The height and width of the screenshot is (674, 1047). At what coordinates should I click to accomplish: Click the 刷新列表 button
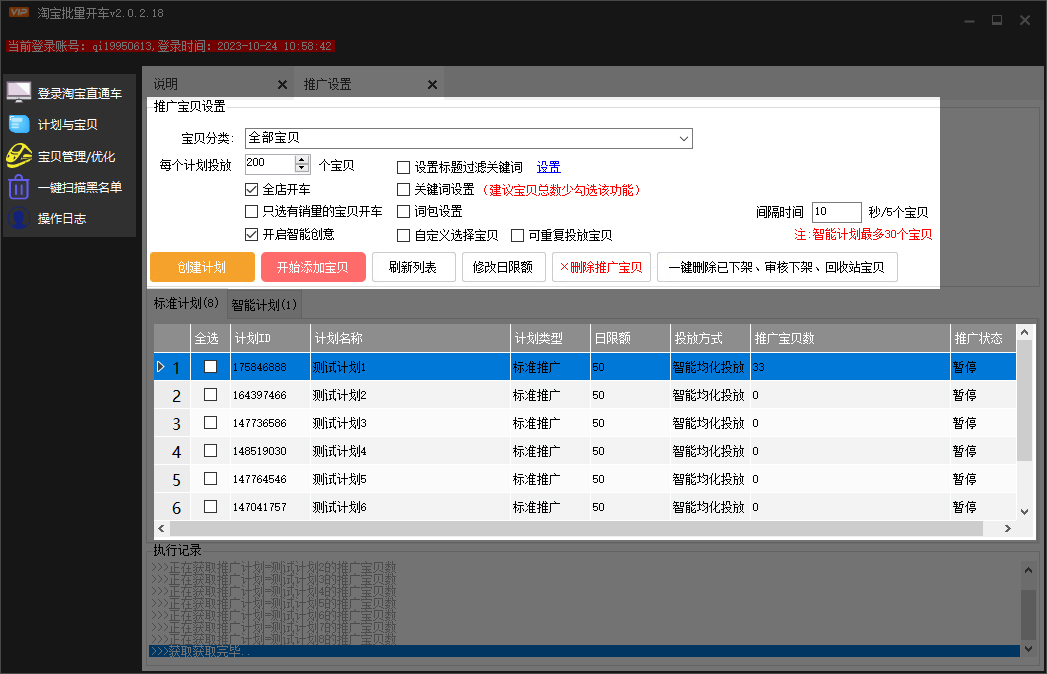[413, 267]
